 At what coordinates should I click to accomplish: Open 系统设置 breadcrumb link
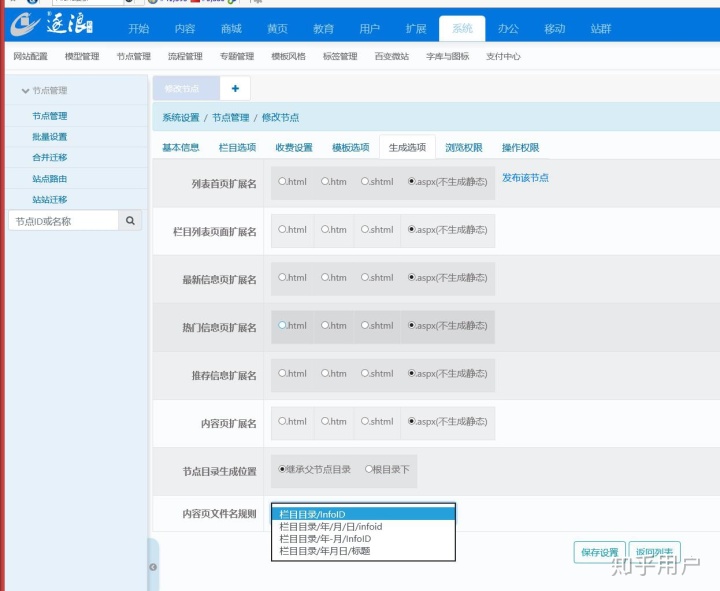[x=181, y=118]
